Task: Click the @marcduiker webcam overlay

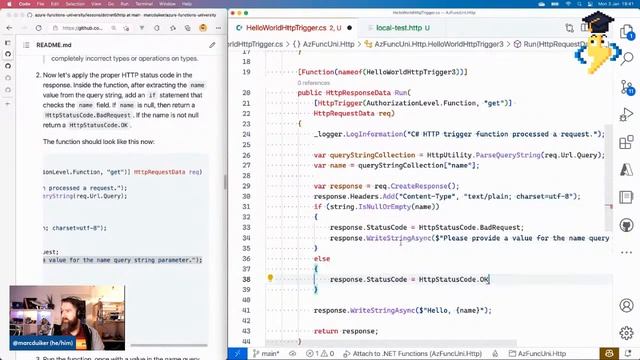Action: (67, 318)
